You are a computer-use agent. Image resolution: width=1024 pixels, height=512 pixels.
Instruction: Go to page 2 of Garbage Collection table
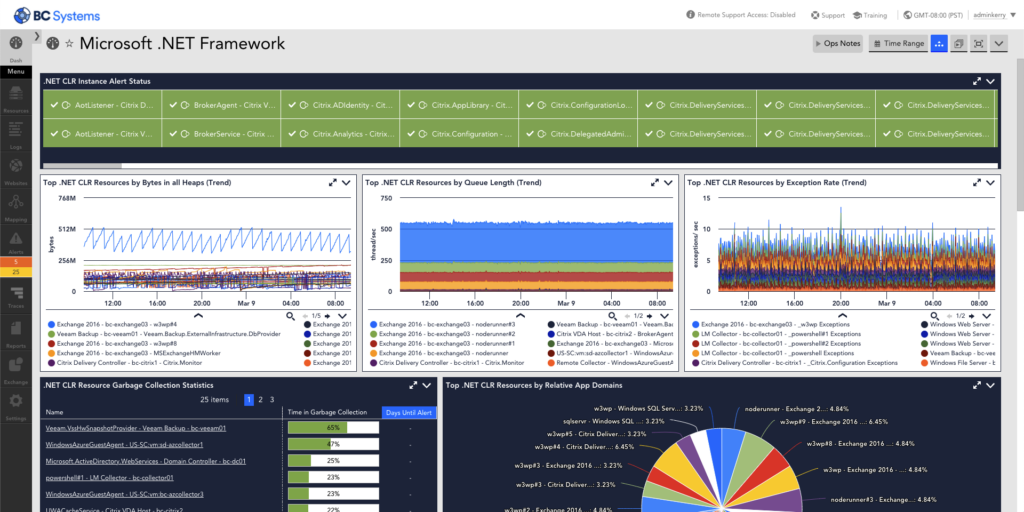point(261,400)
